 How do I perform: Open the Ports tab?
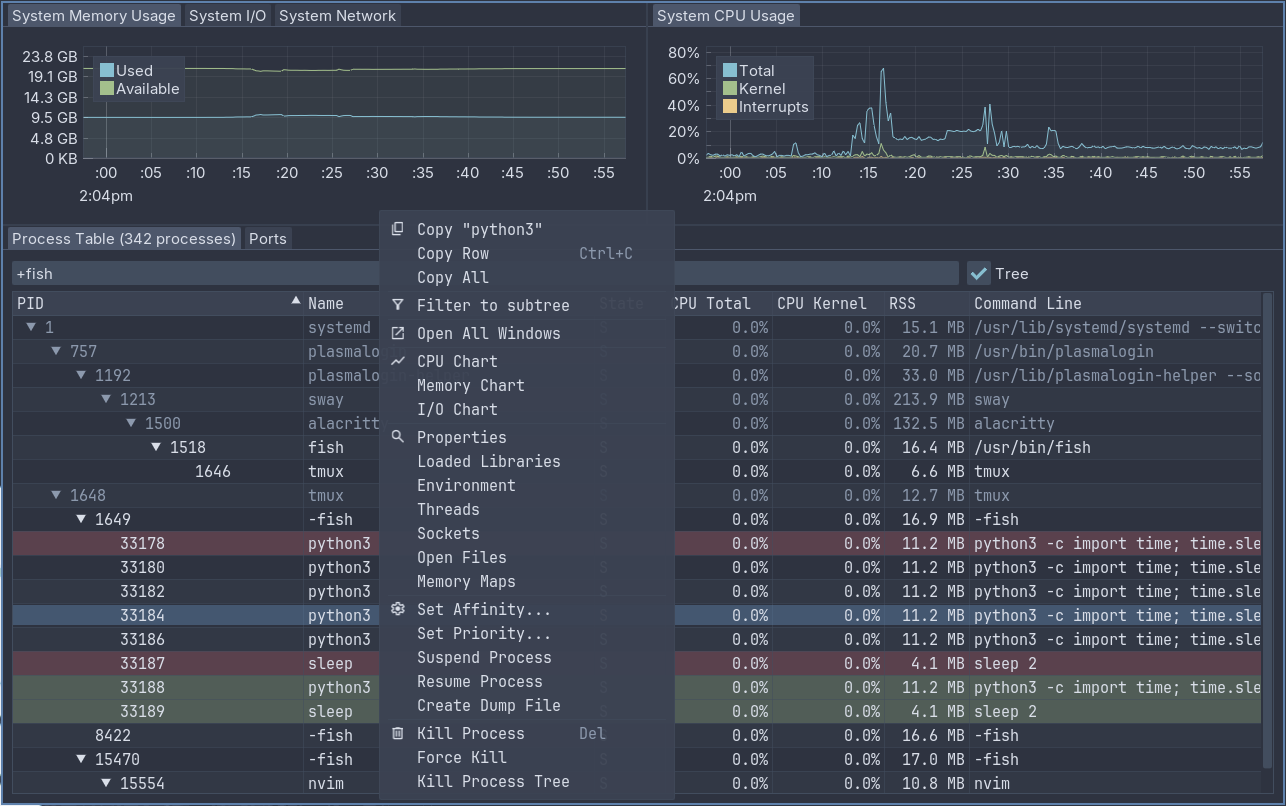pyautogui.click(x=268, y=238)
